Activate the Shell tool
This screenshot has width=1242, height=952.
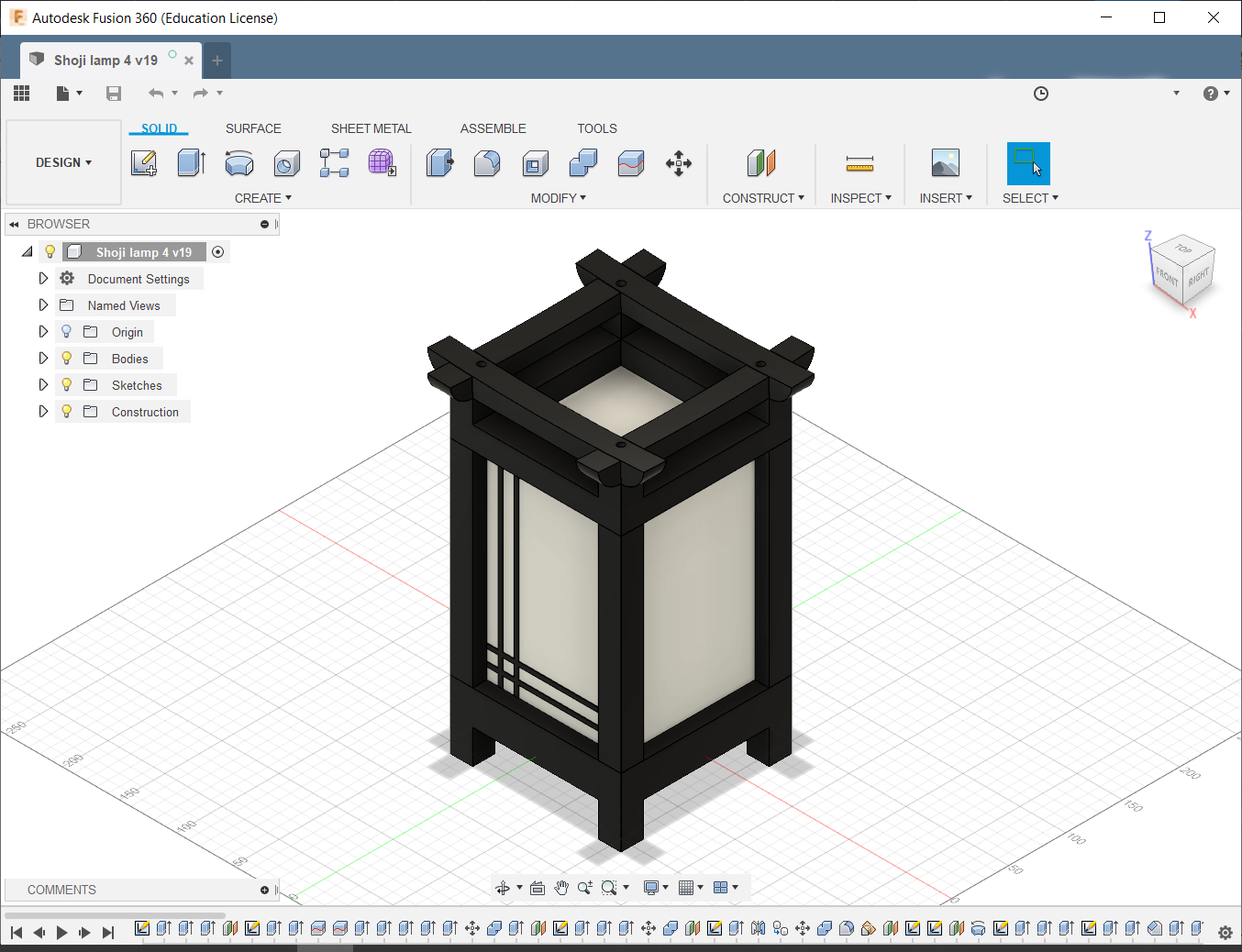(x=536, y=163)
